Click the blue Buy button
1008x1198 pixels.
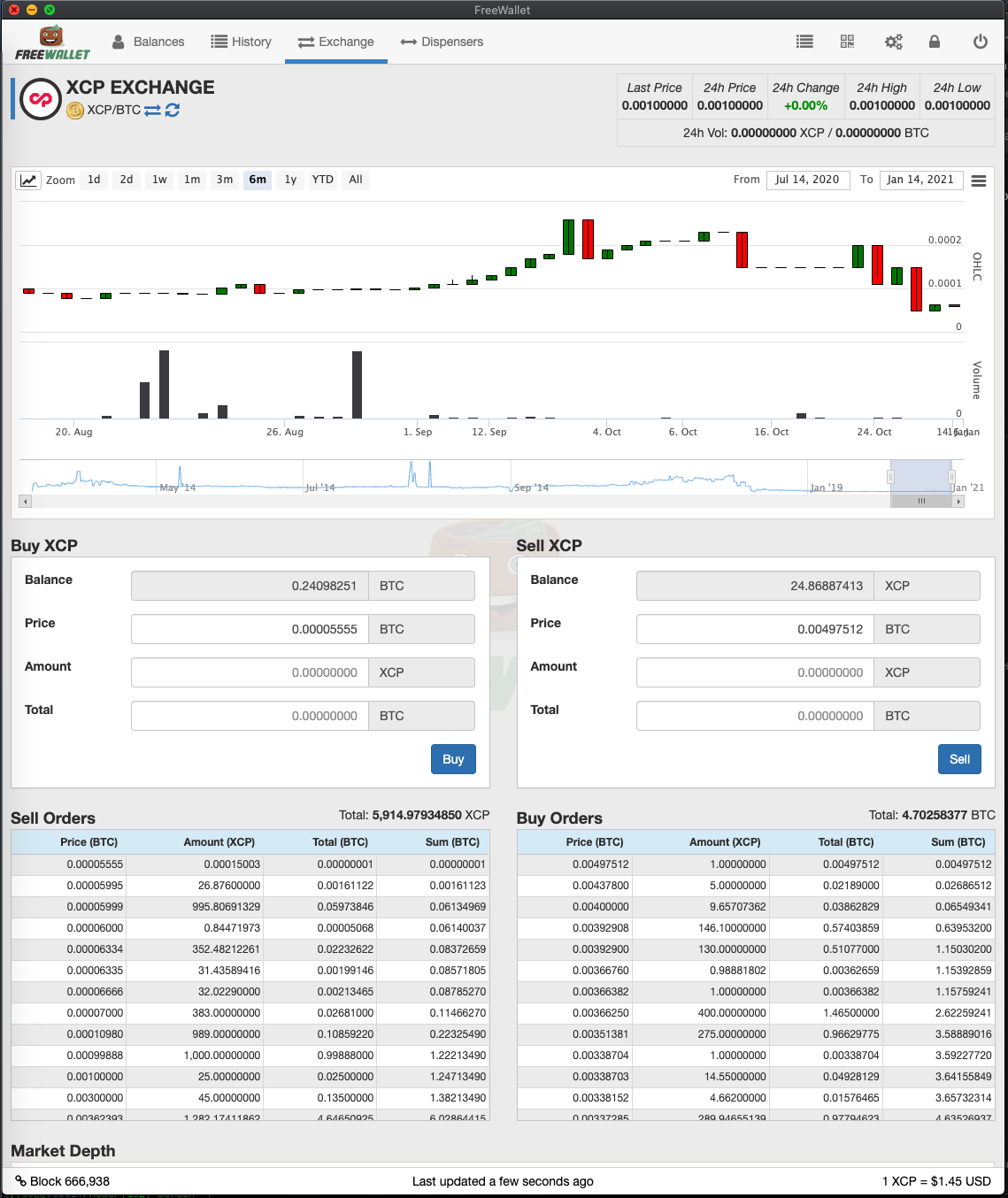click(x=453, y=759)
